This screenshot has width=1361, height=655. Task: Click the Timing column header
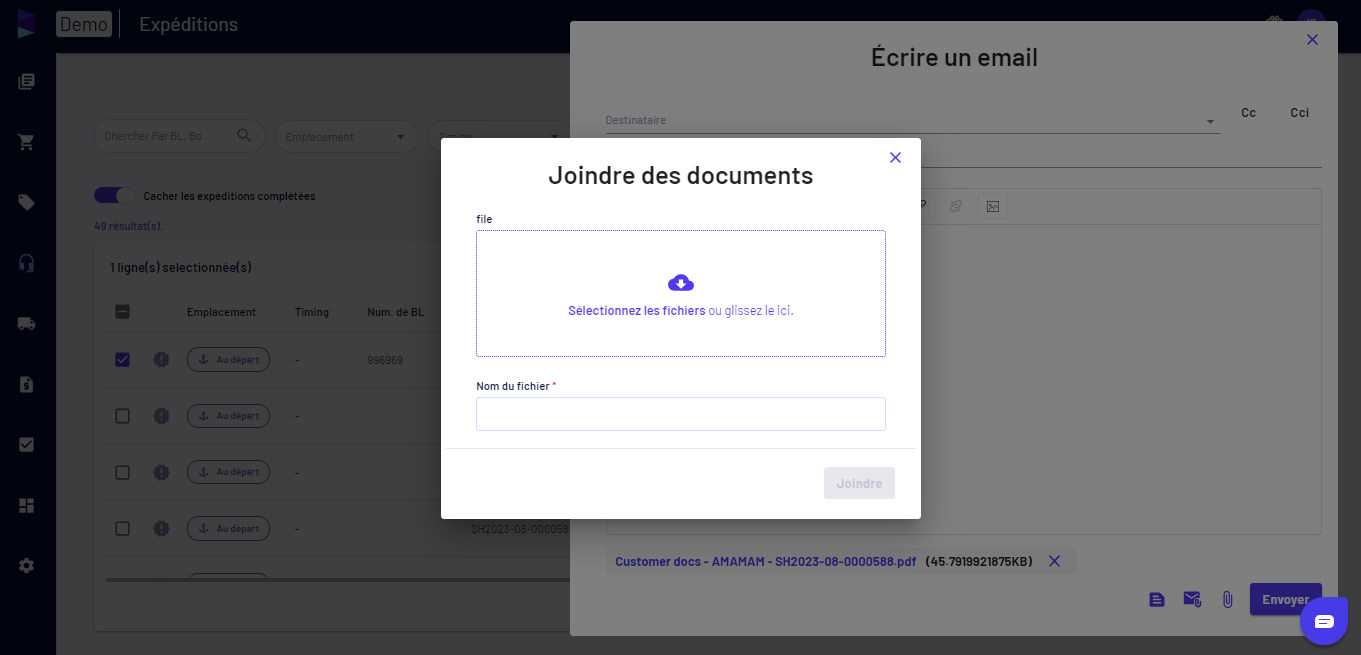[x=312, y=312]
